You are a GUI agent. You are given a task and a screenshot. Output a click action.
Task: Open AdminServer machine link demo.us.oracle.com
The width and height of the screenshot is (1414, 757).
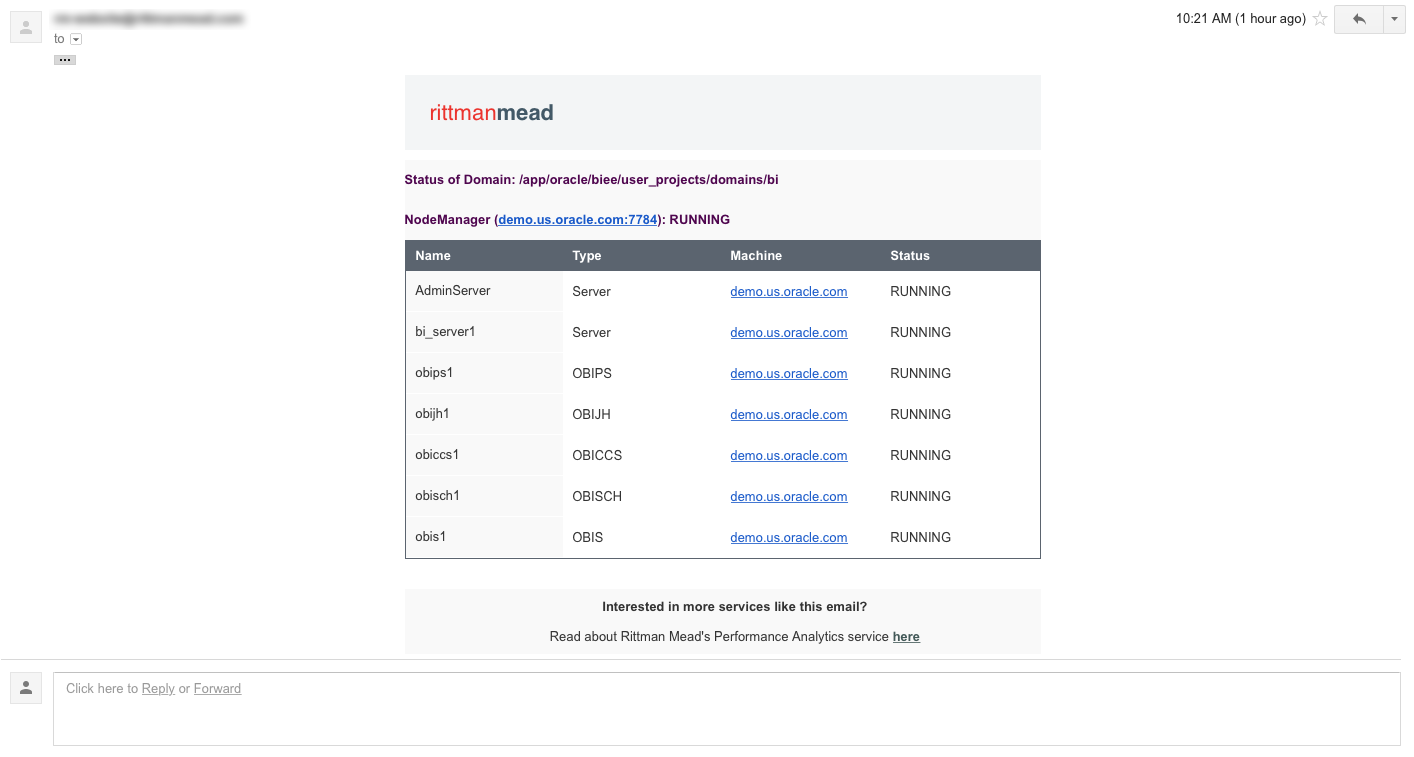coord(789,292)
